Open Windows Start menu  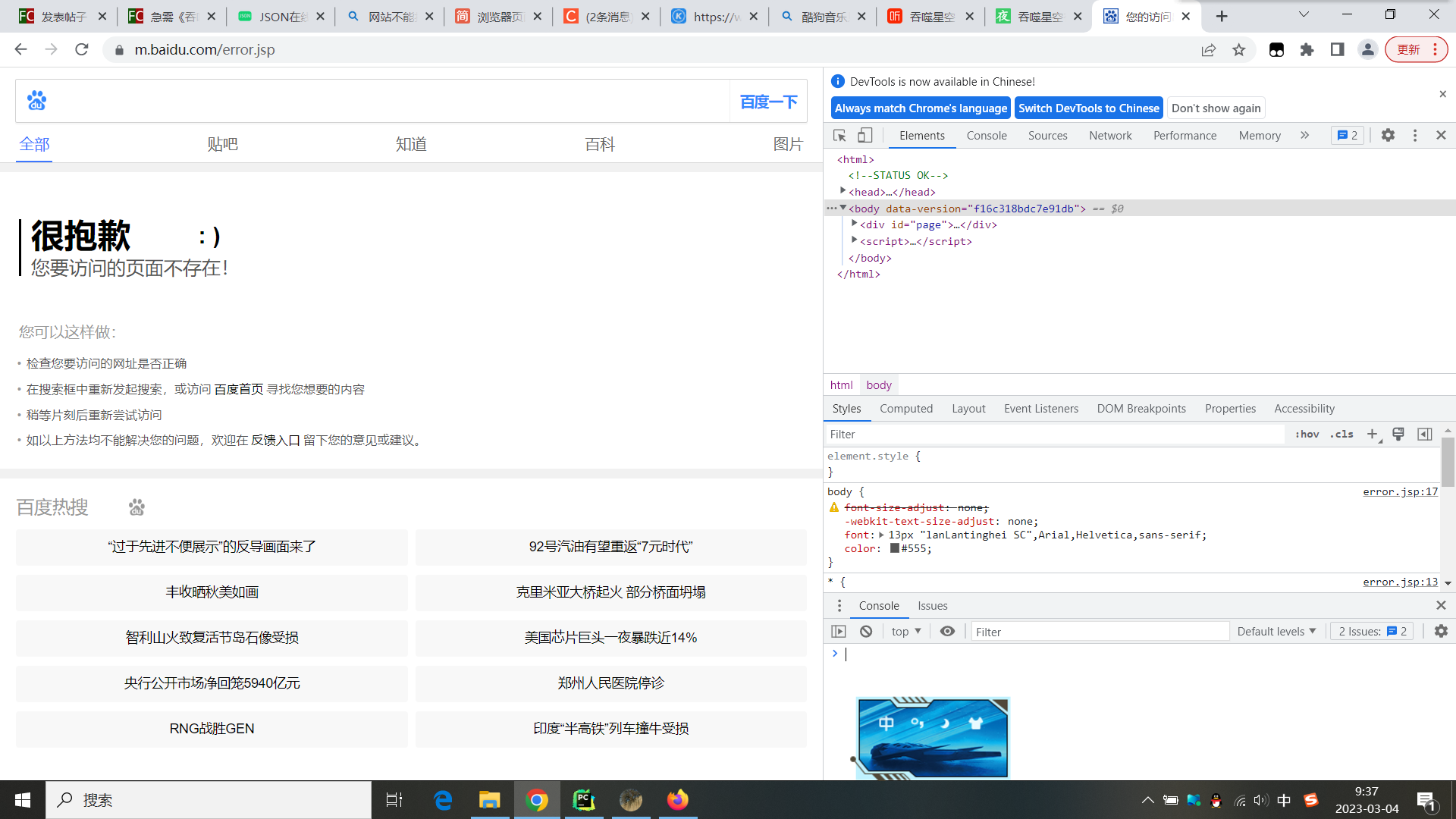click(23, 800)
